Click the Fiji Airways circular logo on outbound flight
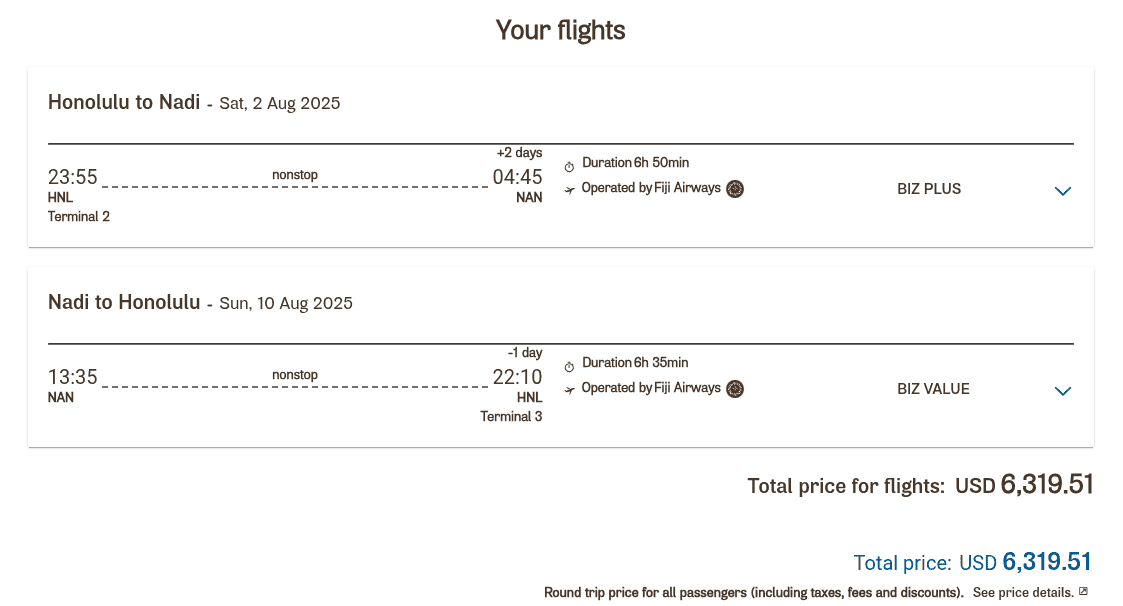 point(735,188)
